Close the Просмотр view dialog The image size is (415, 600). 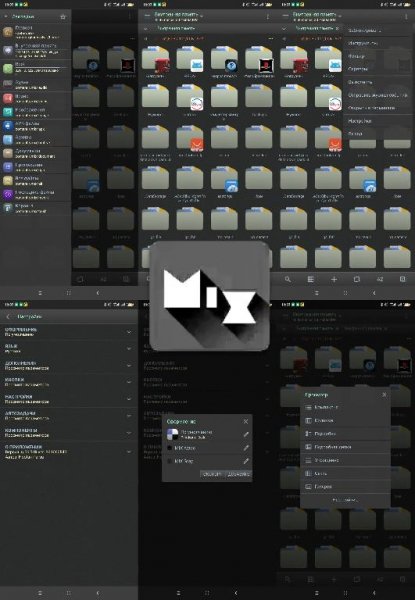click(384, 395)
